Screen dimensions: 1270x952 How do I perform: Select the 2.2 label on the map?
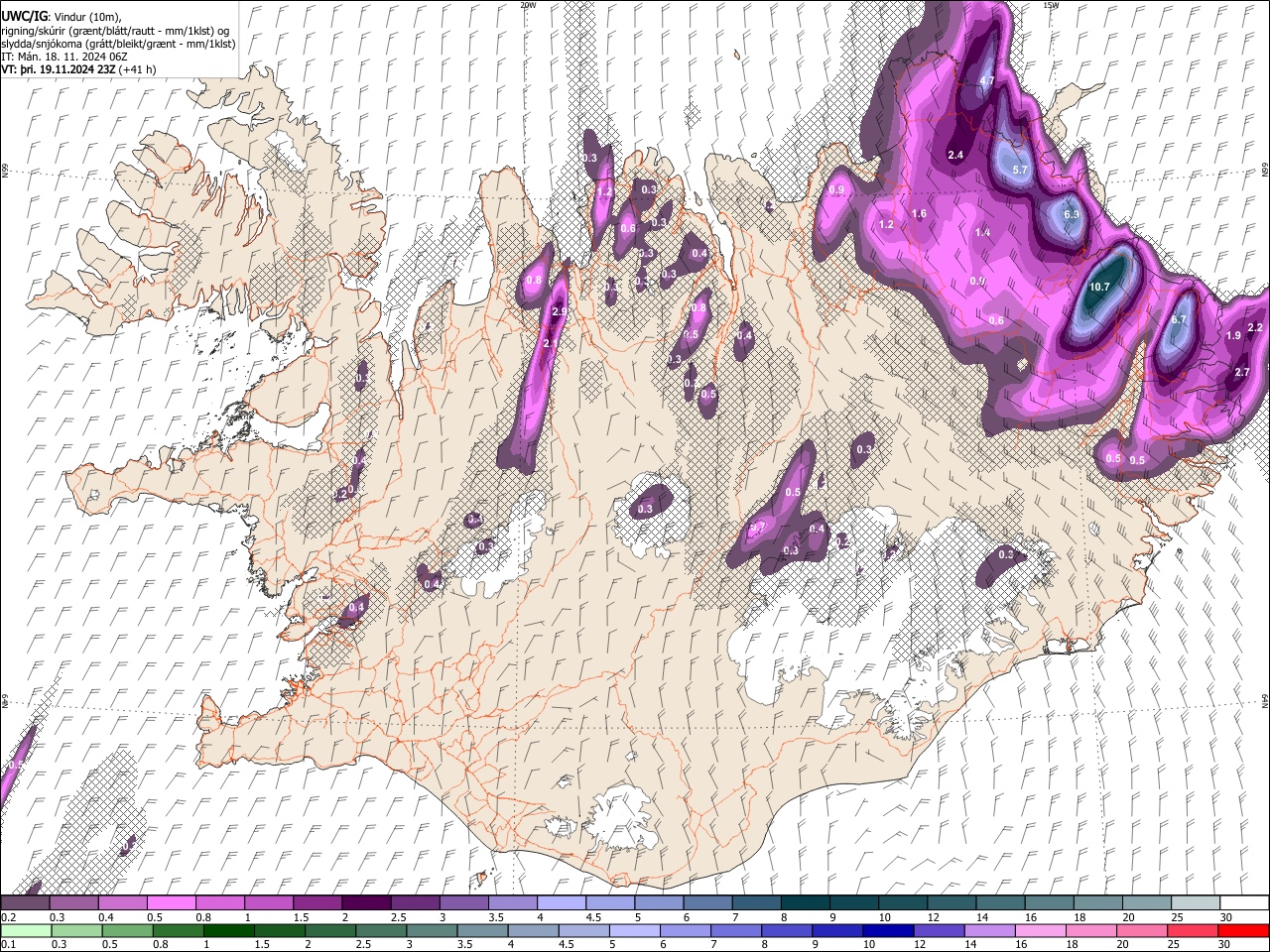(1255, 327)
